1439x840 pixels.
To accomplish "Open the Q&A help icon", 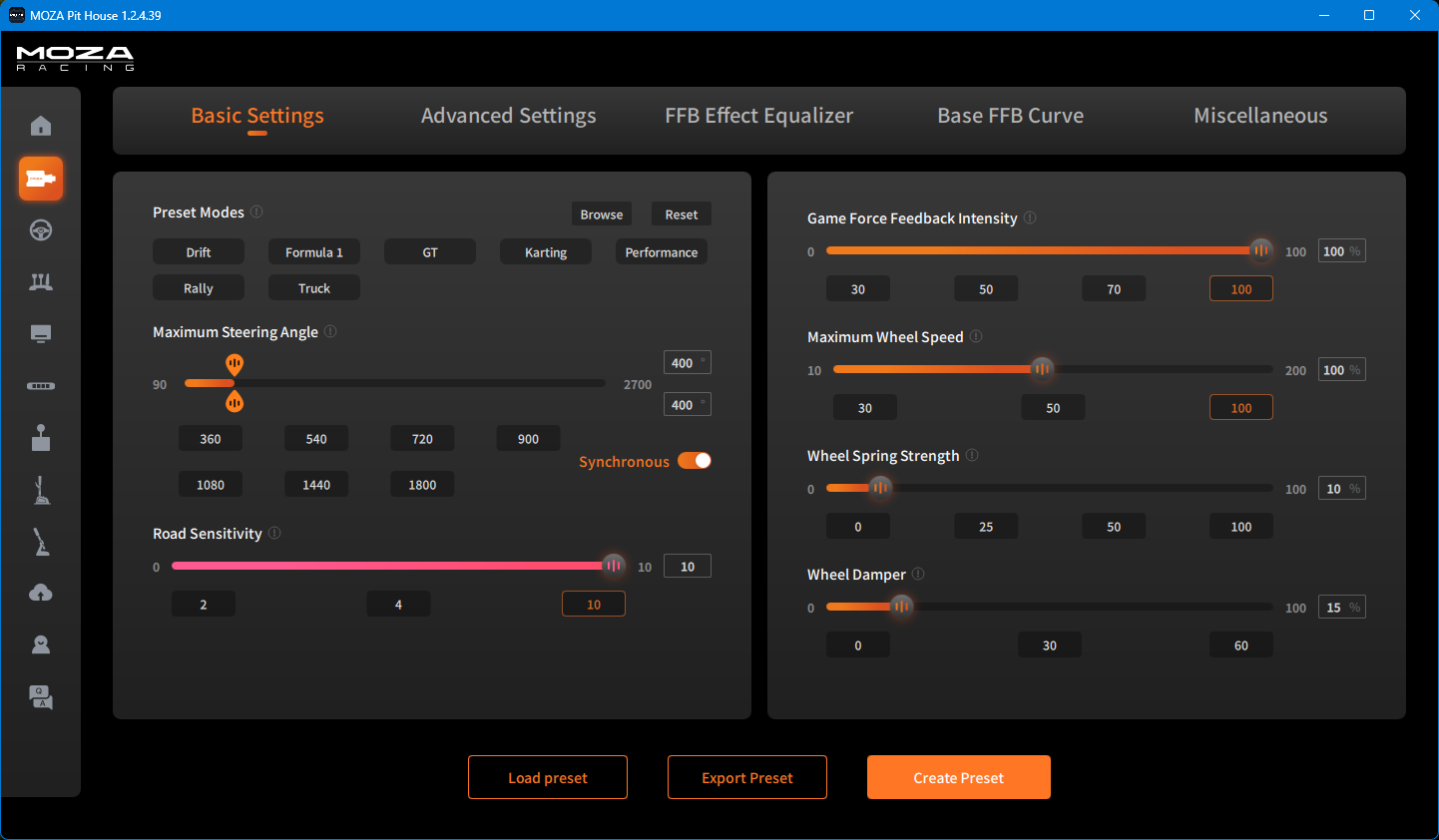I will (41, 697).
